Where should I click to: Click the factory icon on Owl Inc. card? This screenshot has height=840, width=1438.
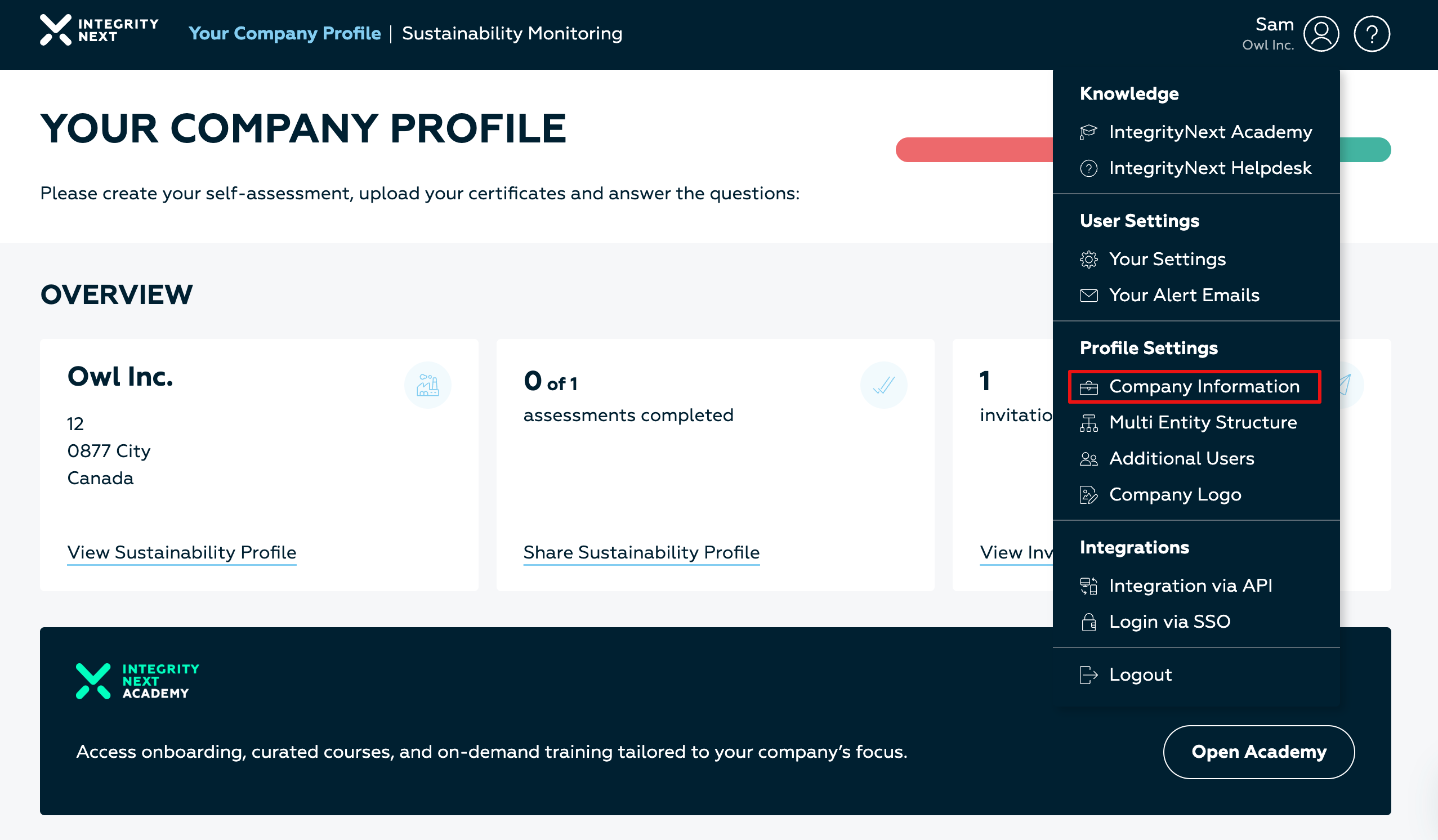pos(427,385)
